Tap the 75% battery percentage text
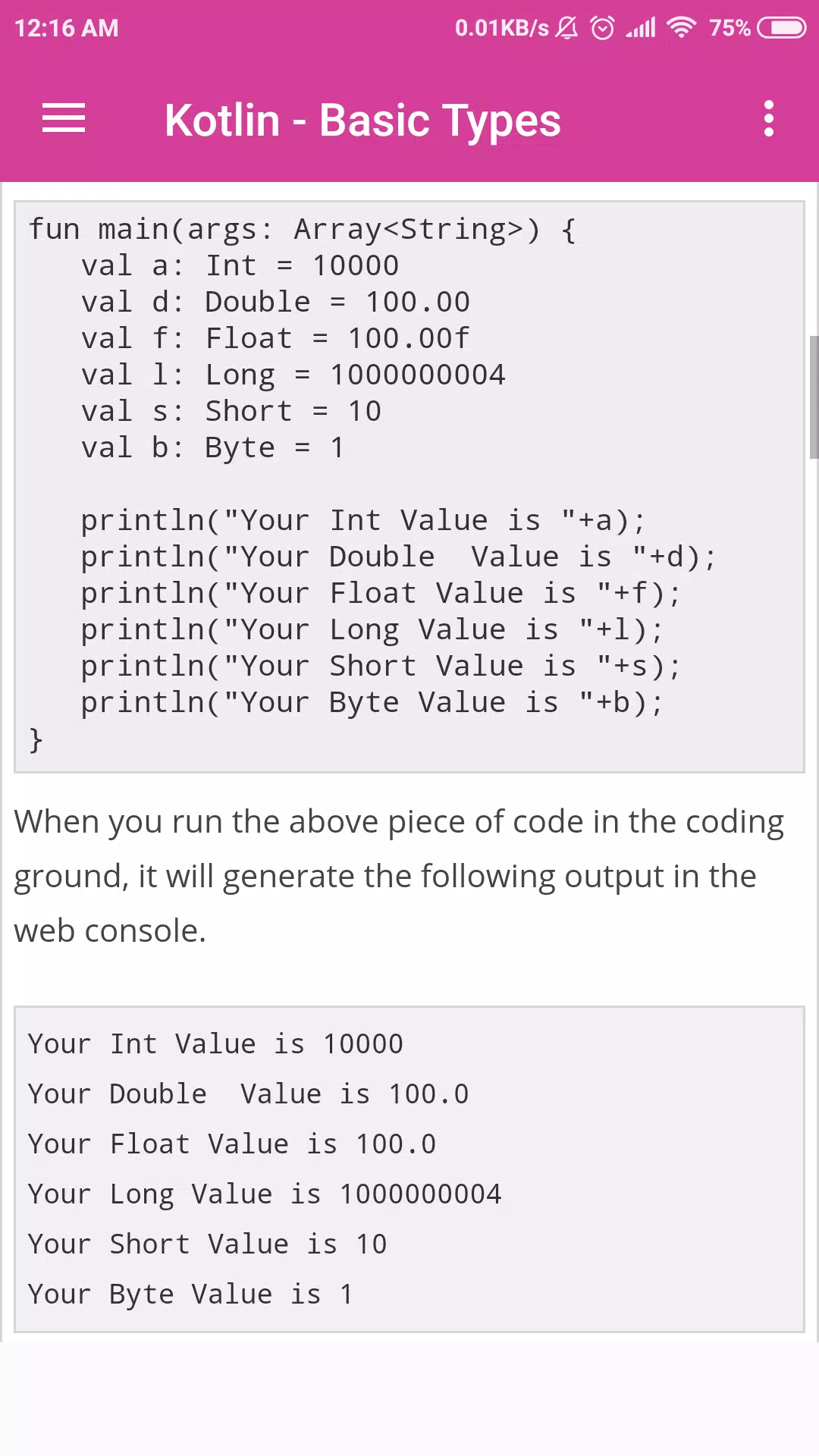The image size is (819, 1456). pos(730,28)
